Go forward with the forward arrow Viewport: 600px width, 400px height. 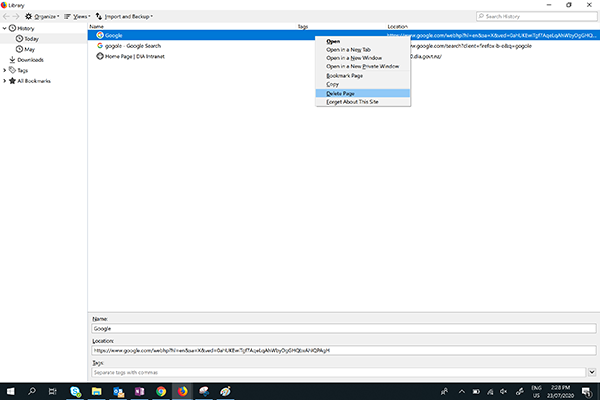(x=16, y=16)
